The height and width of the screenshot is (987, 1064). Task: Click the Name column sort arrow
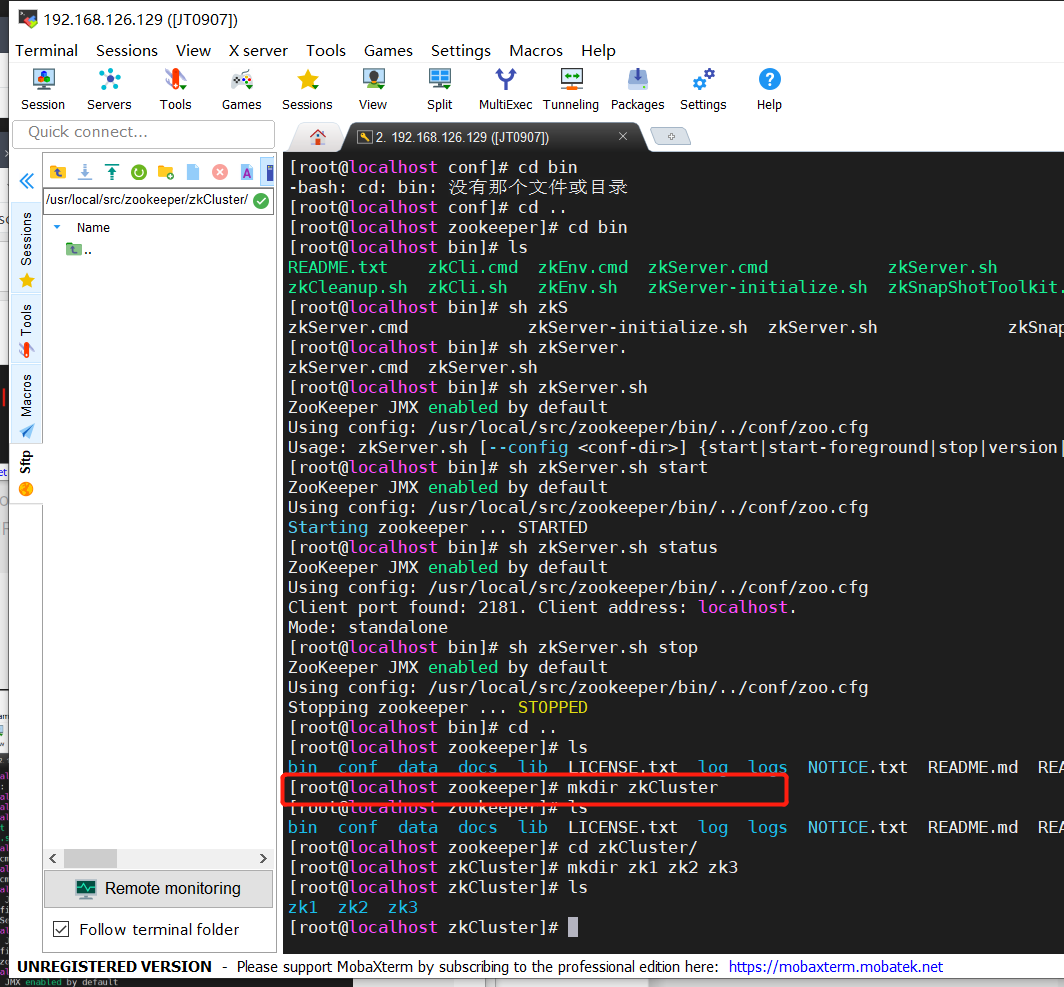[x=57, y=227]
